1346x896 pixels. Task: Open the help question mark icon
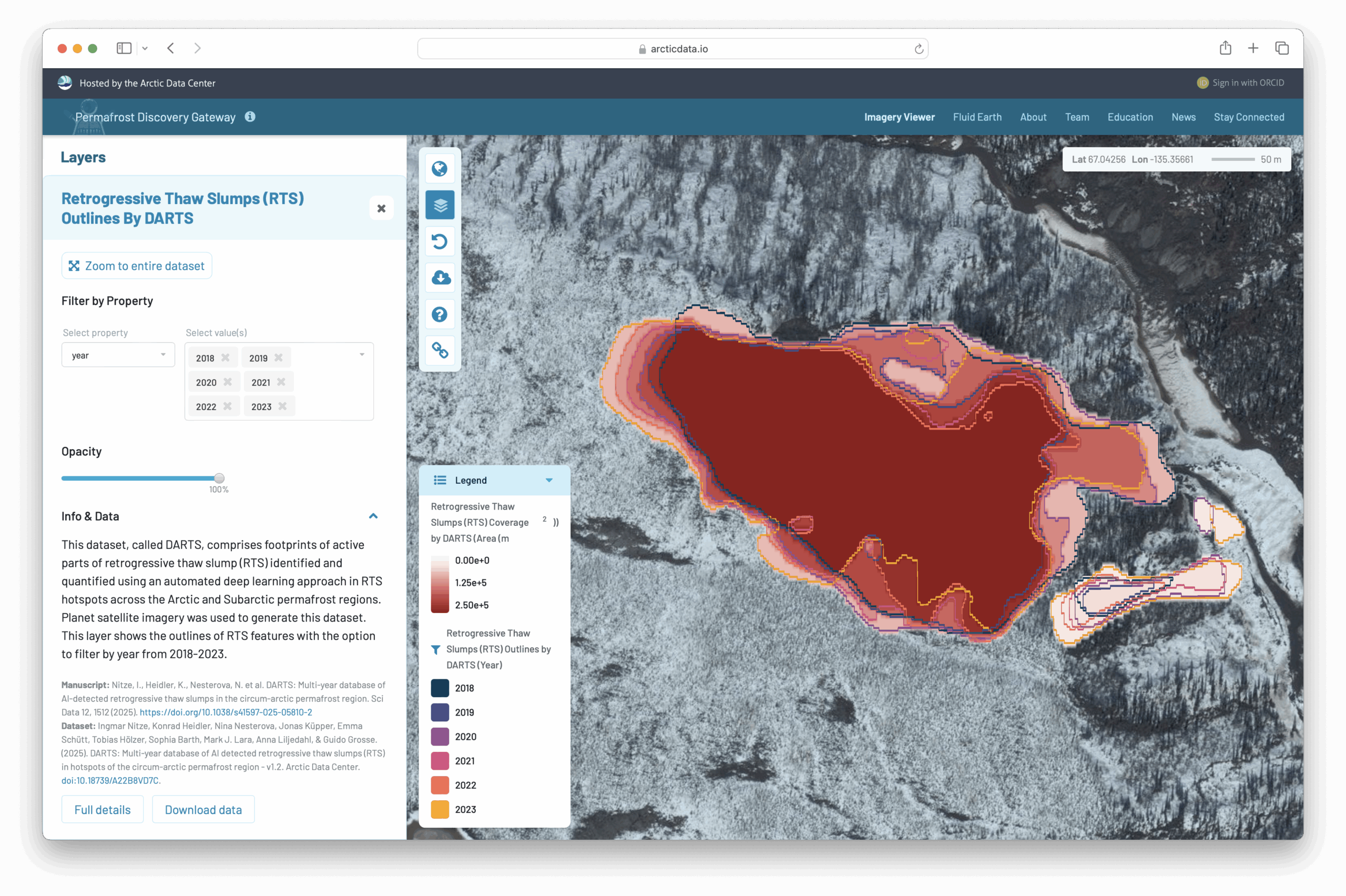click(440, 314)
